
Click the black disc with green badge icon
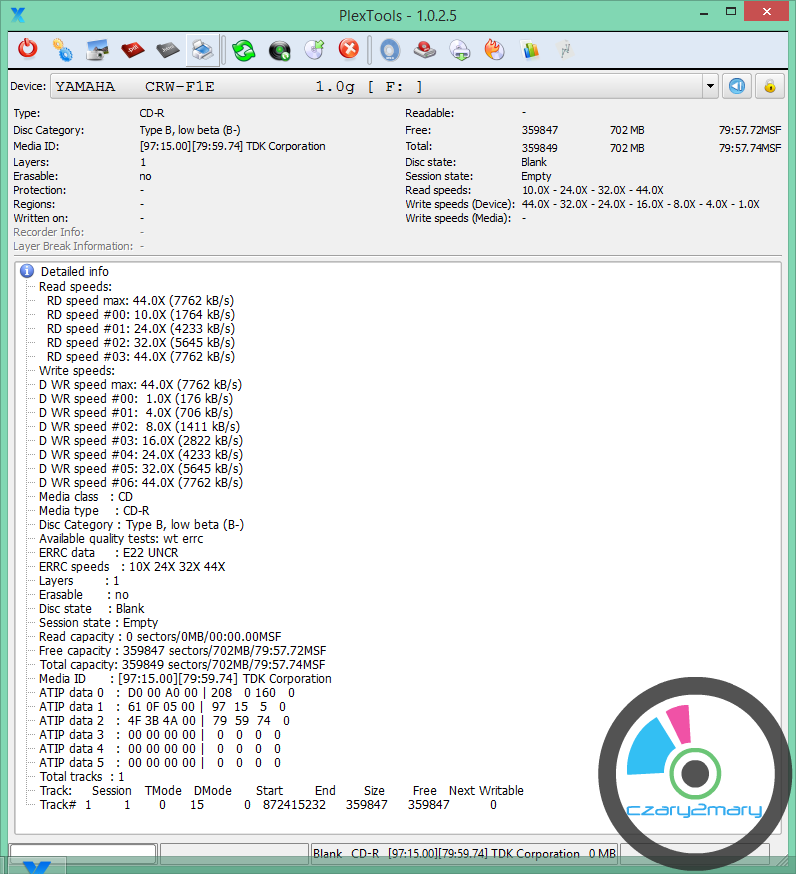tap(279, 49)
